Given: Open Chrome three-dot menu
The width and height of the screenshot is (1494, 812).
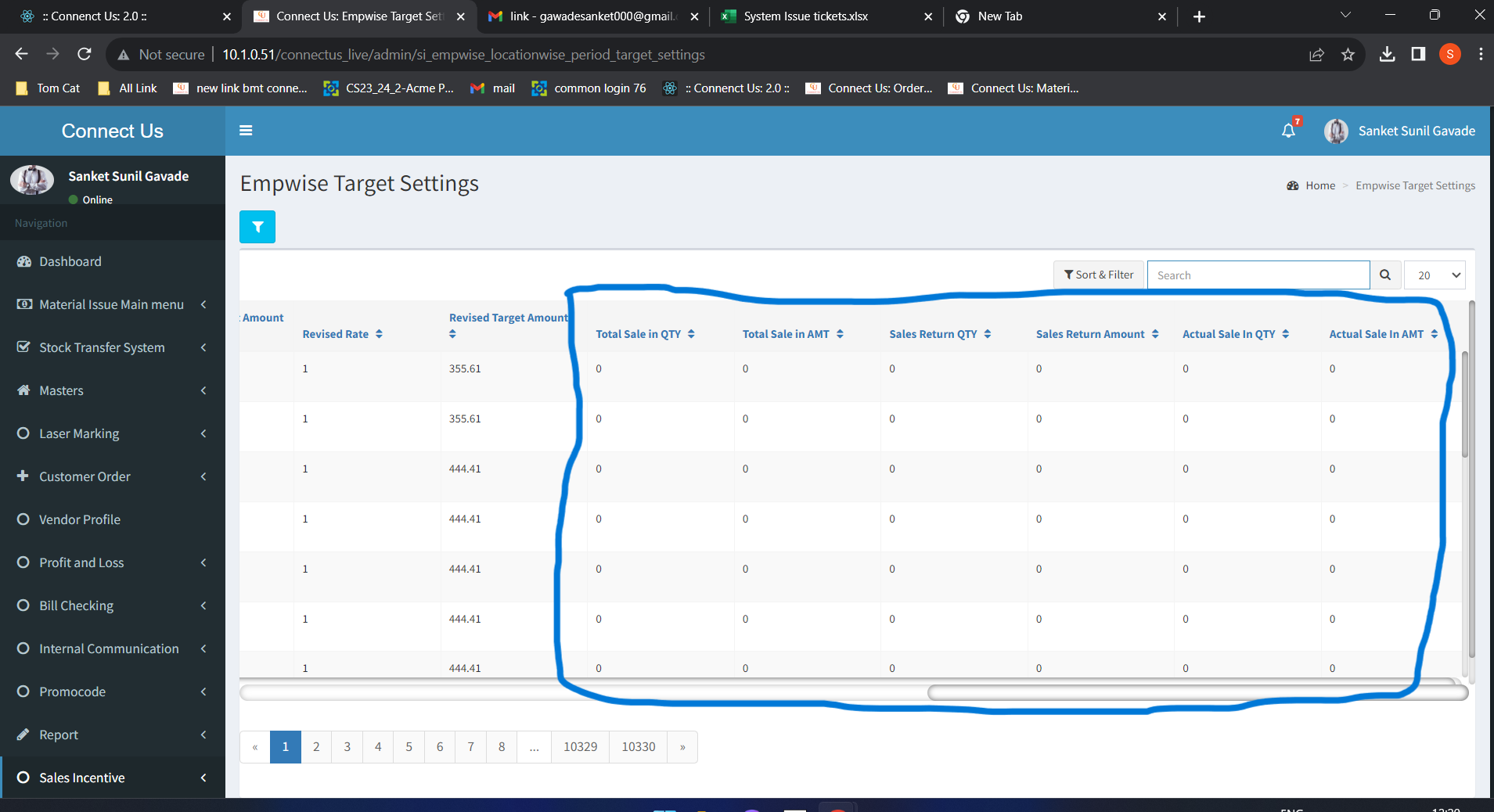Looking at the screenshot, I should (x=1481, y=54).
